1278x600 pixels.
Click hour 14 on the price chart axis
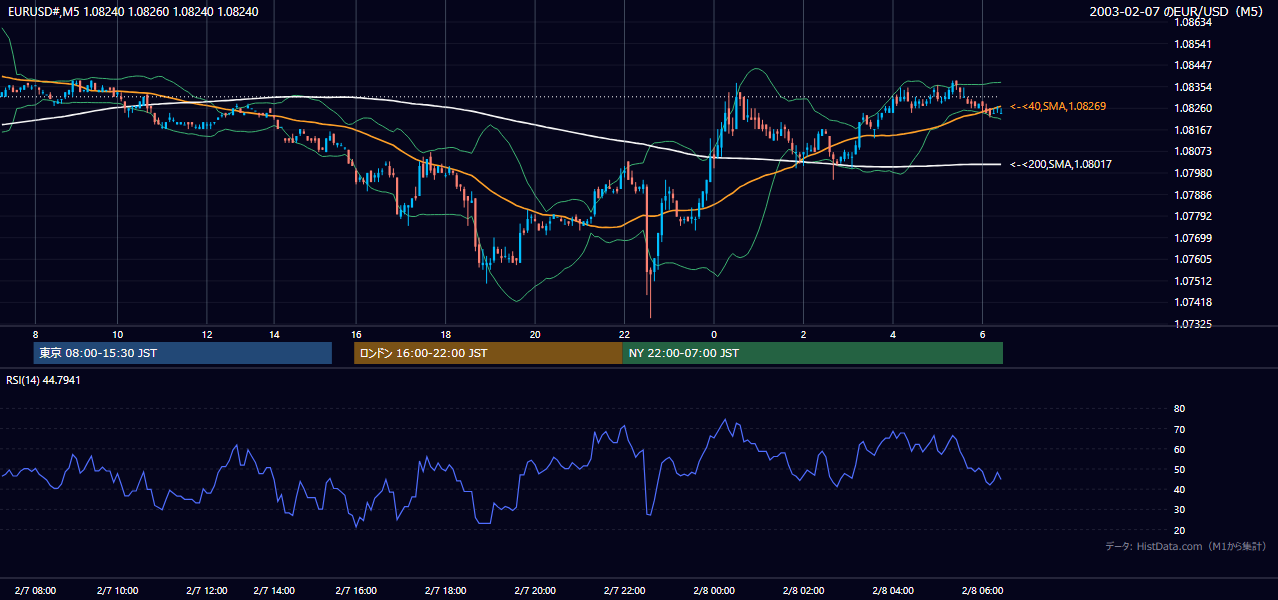(273, 334)
